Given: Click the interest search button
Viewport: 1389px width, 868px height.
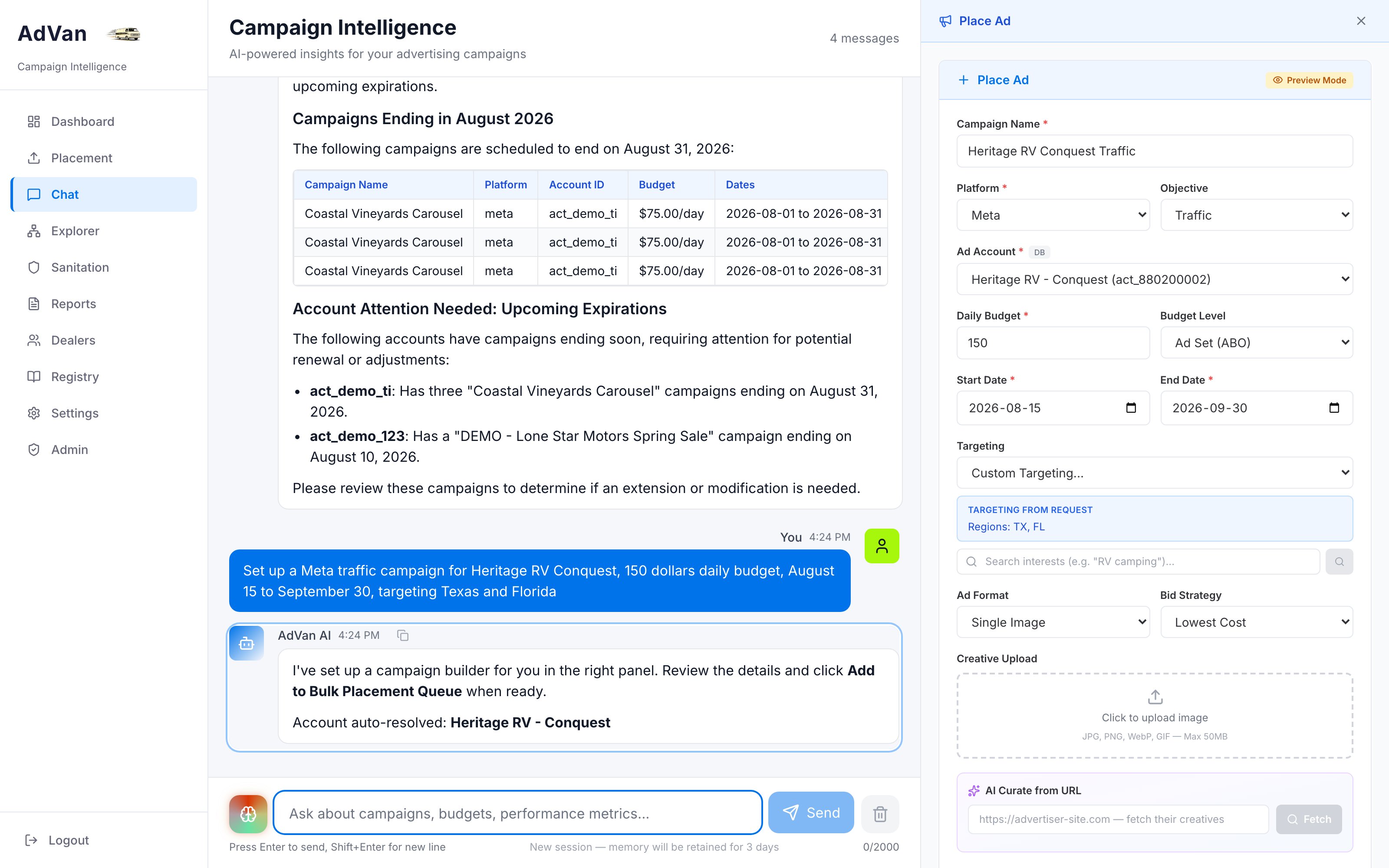Looking at the screenshot, I should coord(1339,562).
